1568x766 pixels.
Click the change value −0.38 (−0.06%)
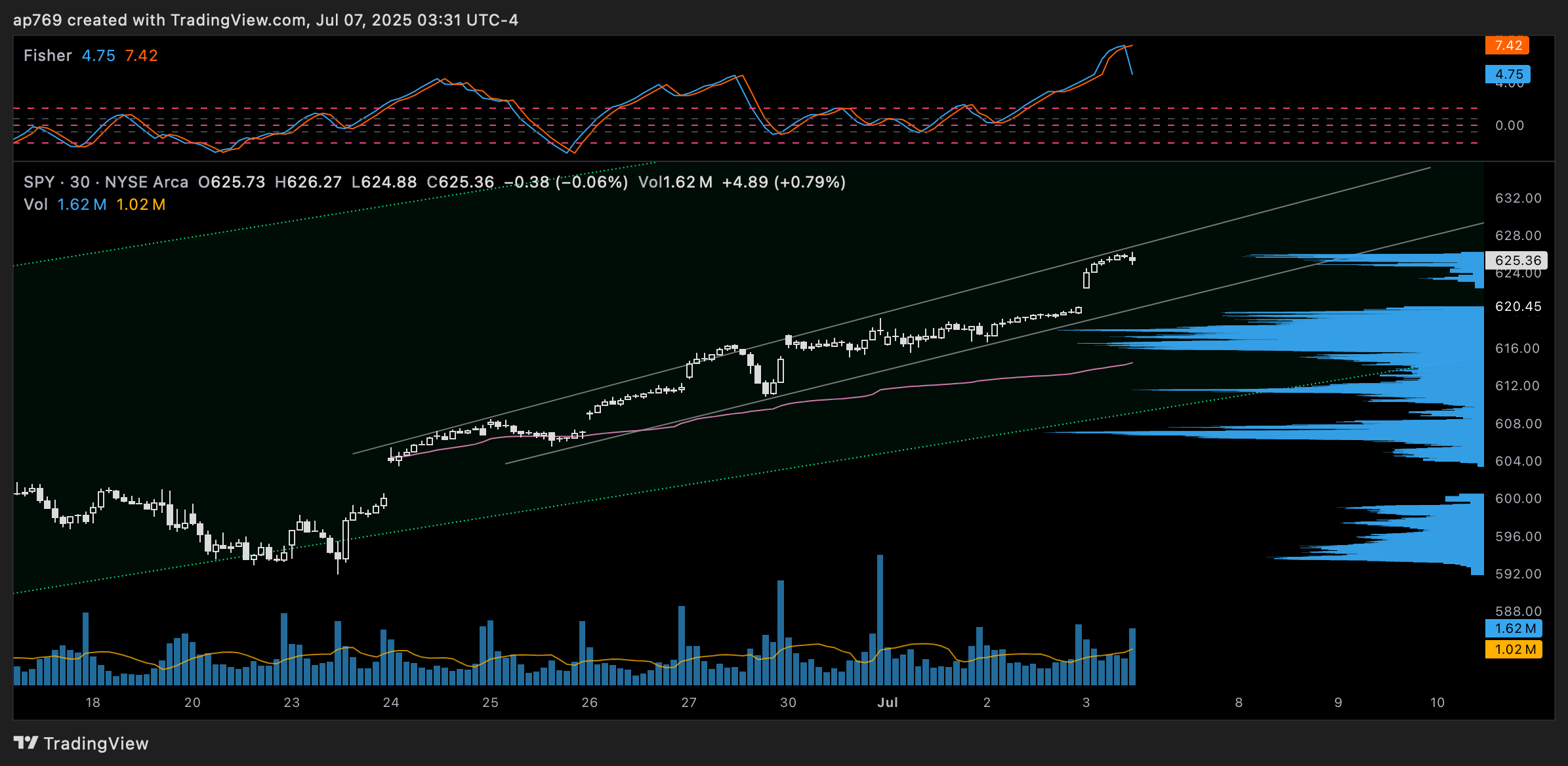566,182
